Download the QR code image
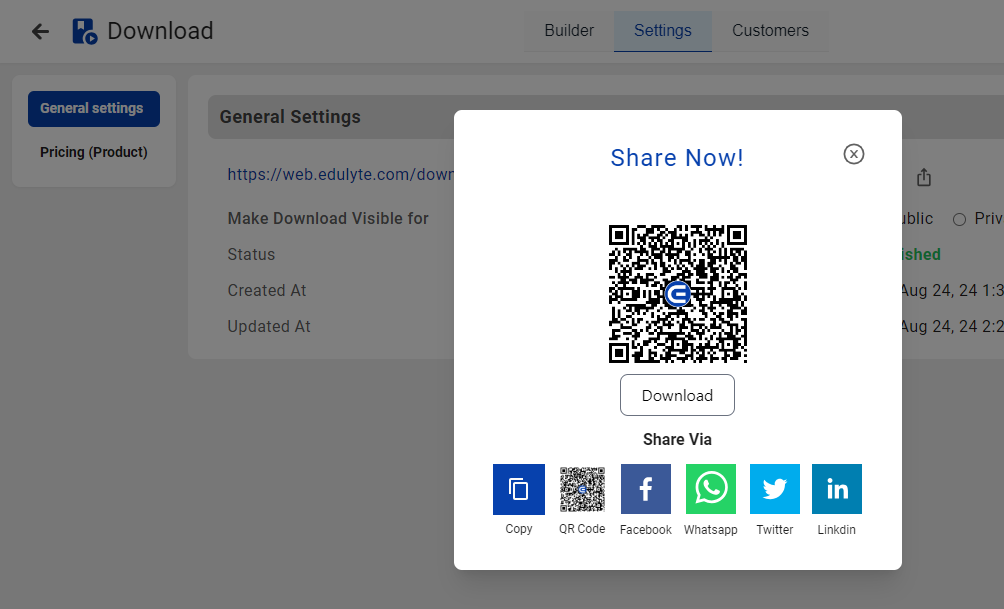Image resolution: width=1004 pixels, height=609 pixels. (677, 395)
